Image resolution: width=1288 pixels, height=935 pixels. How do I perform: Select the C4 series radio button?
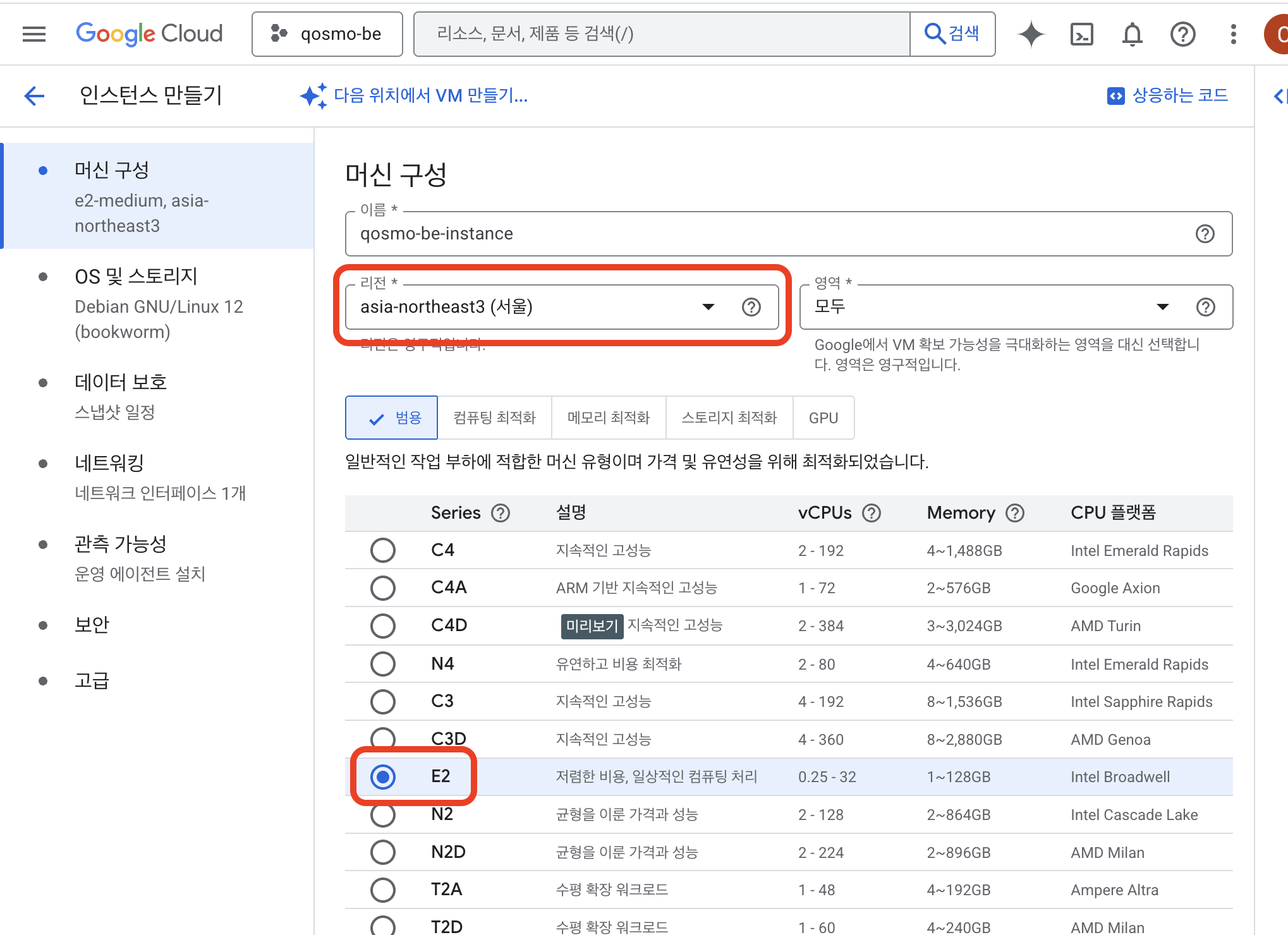click(383, 550)
